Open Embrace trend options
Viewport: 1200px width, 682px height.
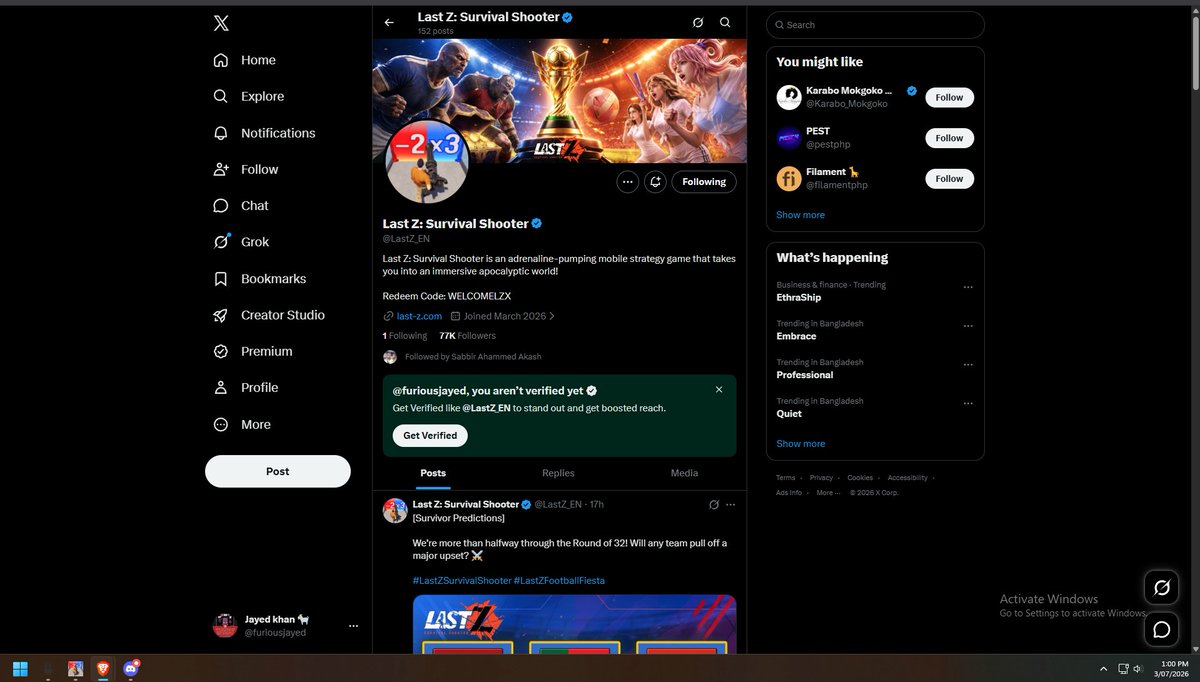967,326
